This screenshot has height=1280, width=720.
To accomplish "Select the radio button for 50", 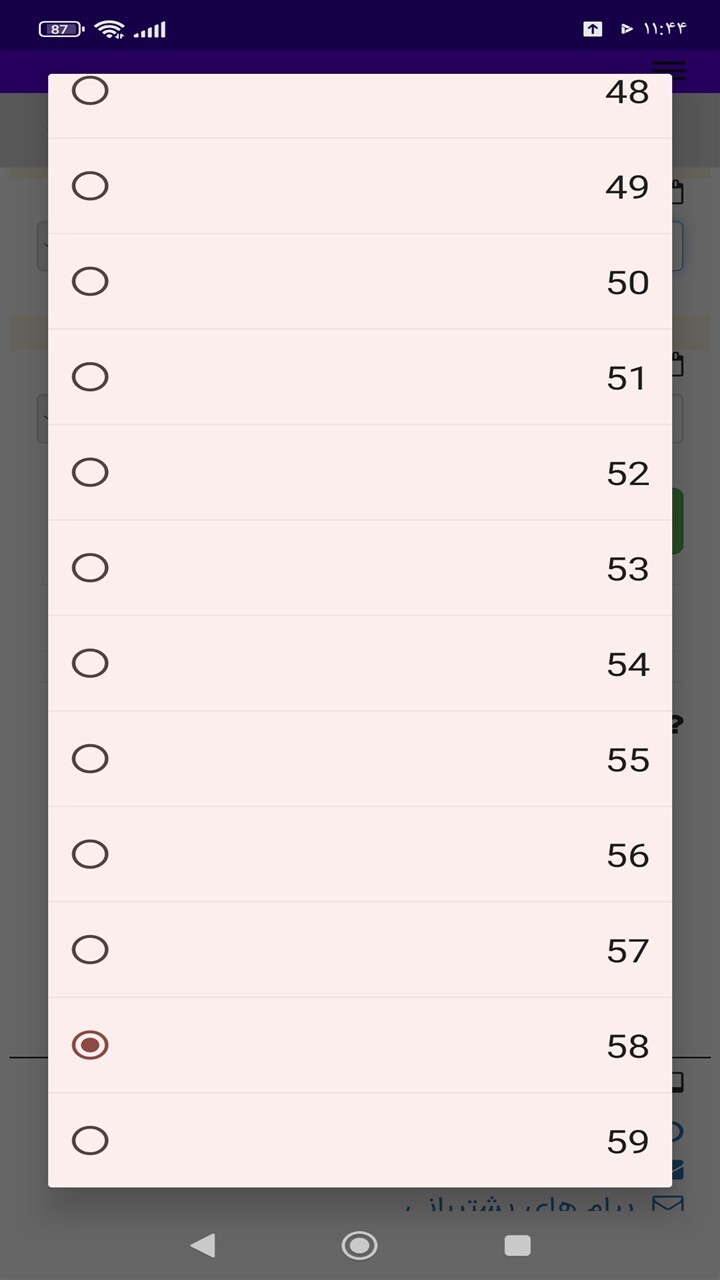I will (90, 281).
